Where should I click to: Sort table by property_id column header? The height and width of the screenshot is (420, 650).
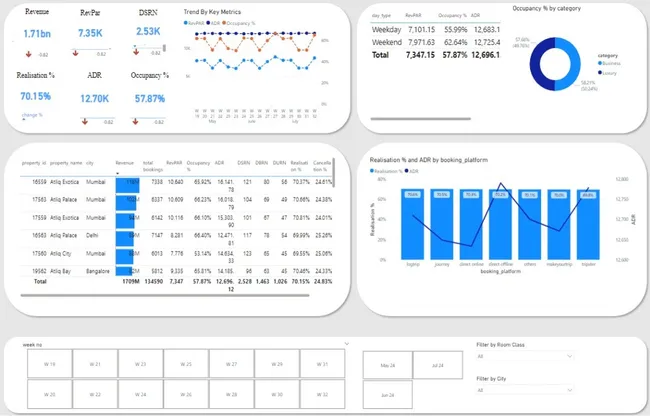[34, 163]
